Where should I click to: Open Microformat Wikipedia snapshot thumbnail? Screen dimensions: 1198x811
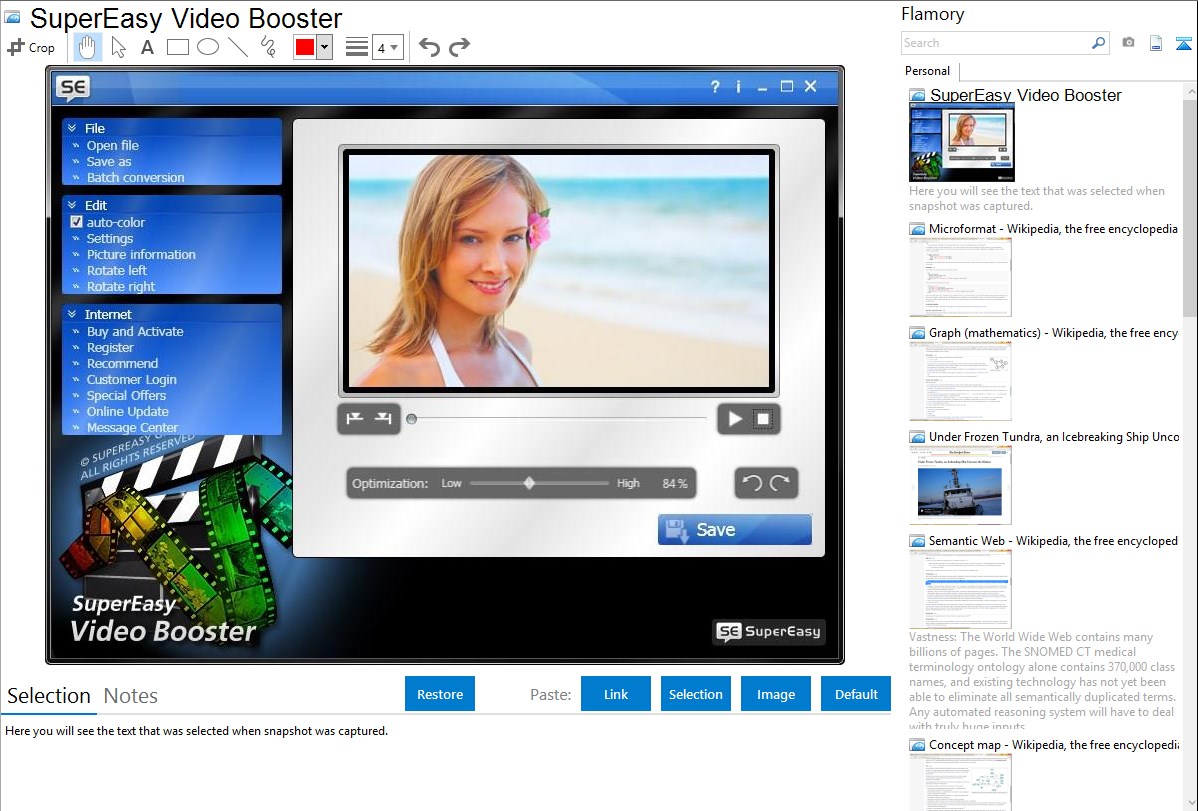tap(960, 277)
